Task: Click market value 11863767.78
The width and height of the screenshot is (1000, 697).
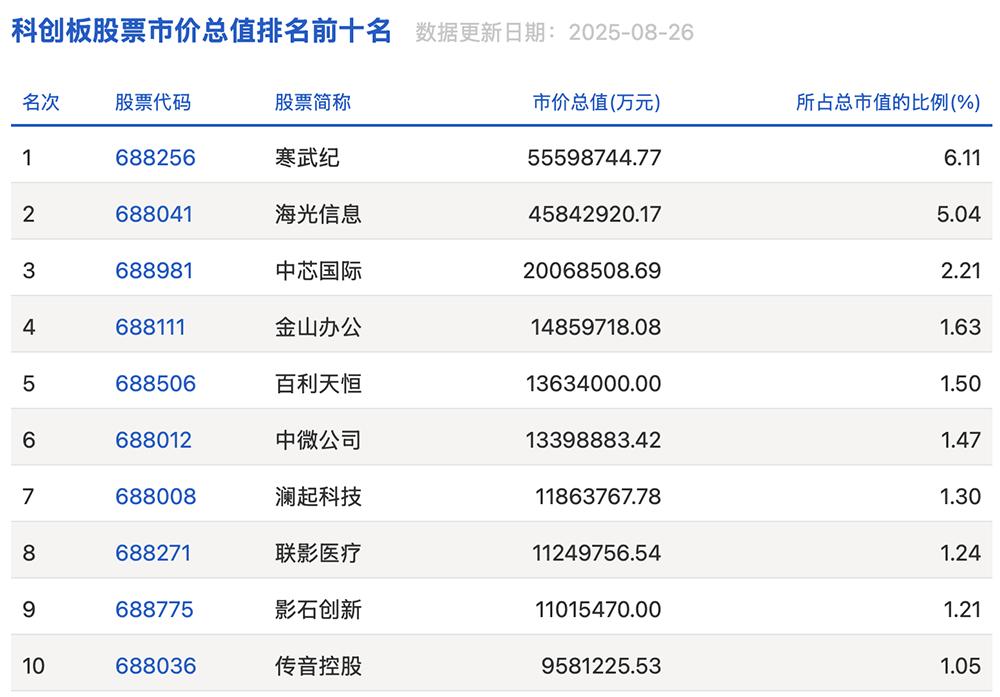Action: point(598,497)
